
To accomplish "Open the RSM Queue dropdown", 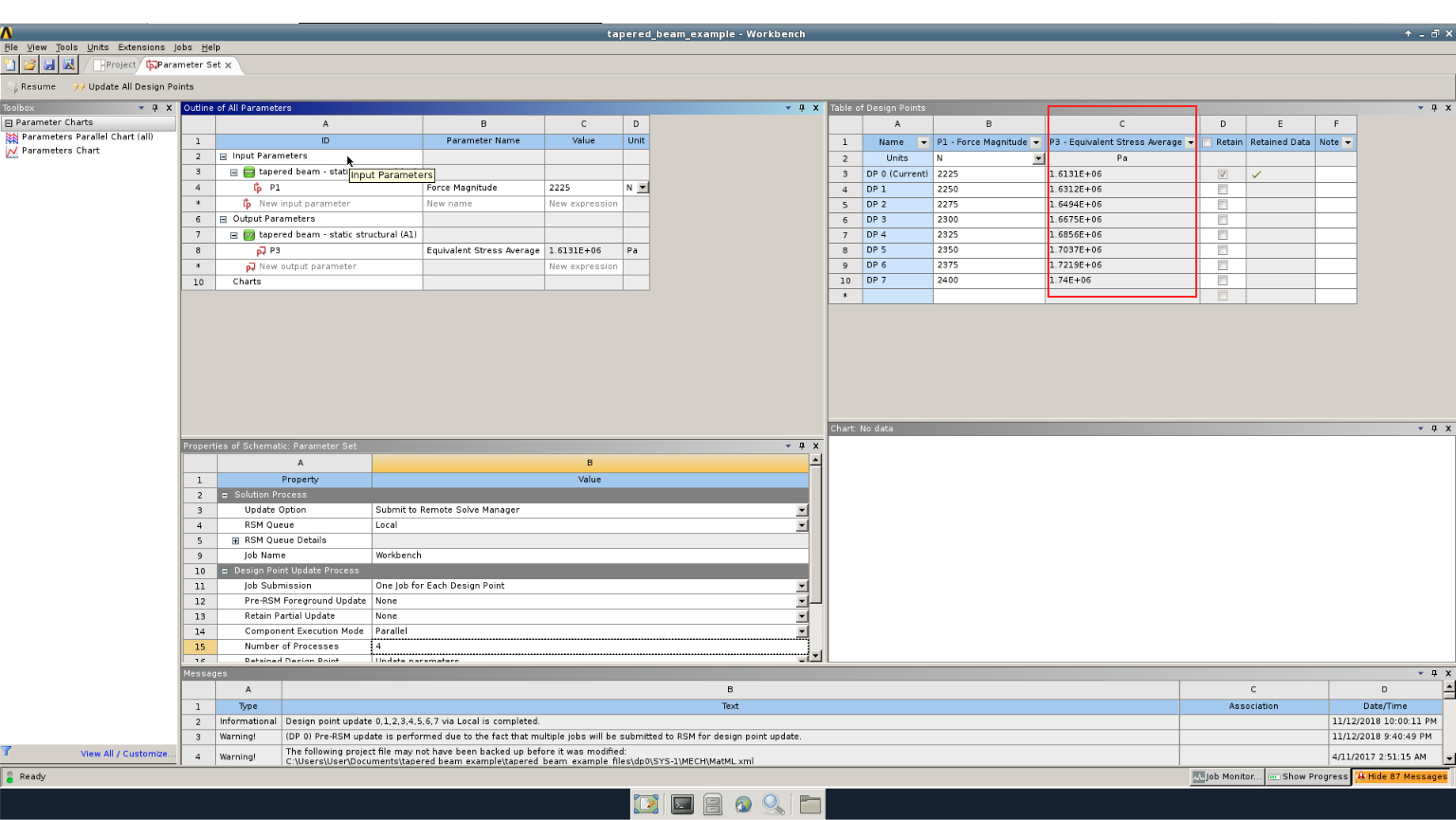I will pyautogui.click(x=802, y=525).
